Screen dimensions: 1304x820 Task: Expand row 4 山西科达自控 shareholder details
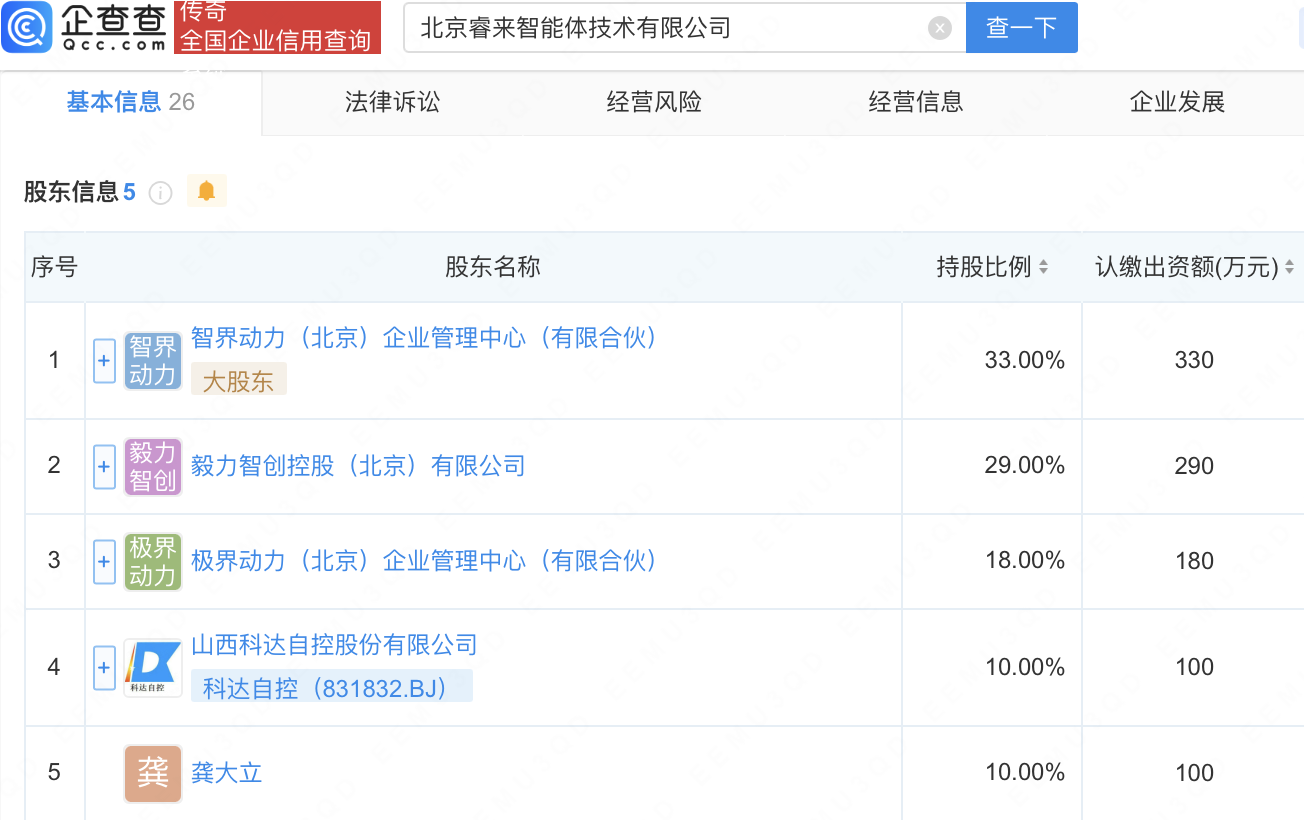(104, 667)
